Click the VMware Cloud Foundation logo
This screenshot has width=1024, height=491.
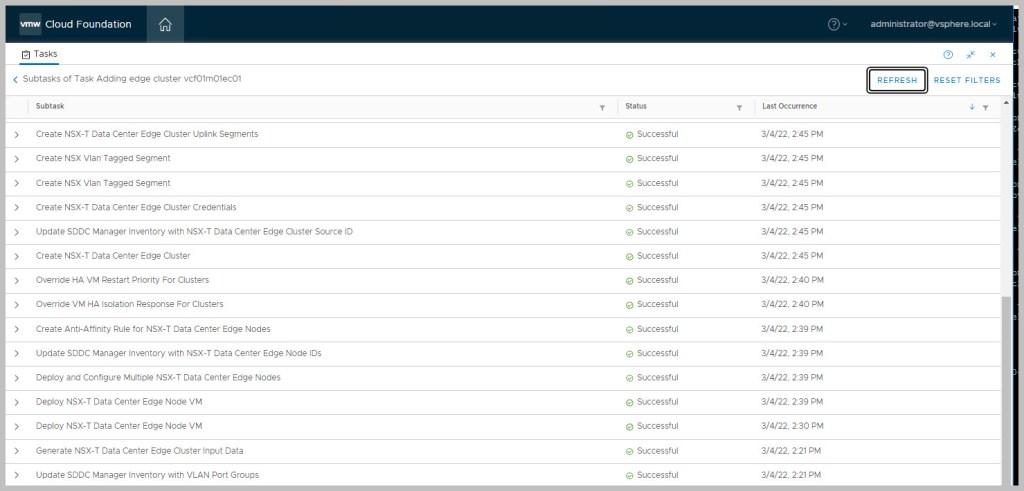coord(75,24)
